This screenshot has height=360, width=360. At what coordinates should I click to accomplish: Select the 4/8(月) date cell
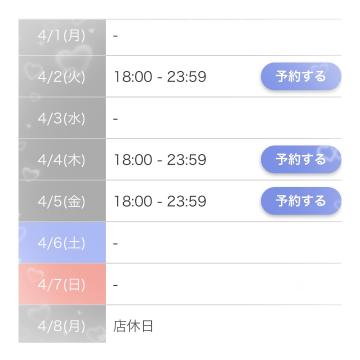click(62, 324)
